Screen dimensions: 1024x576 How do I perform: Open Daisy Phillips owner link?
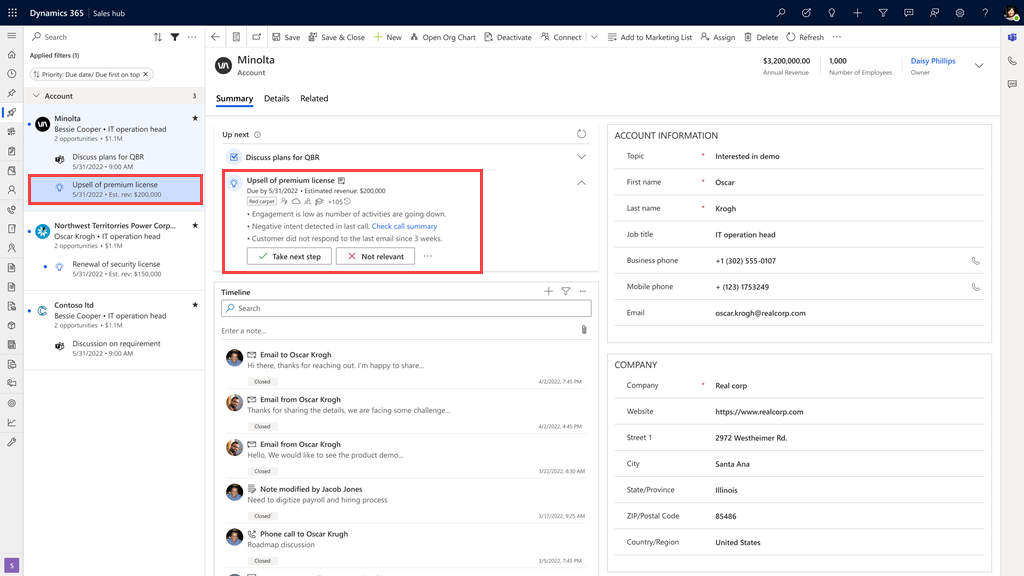(x=933, y=61)
